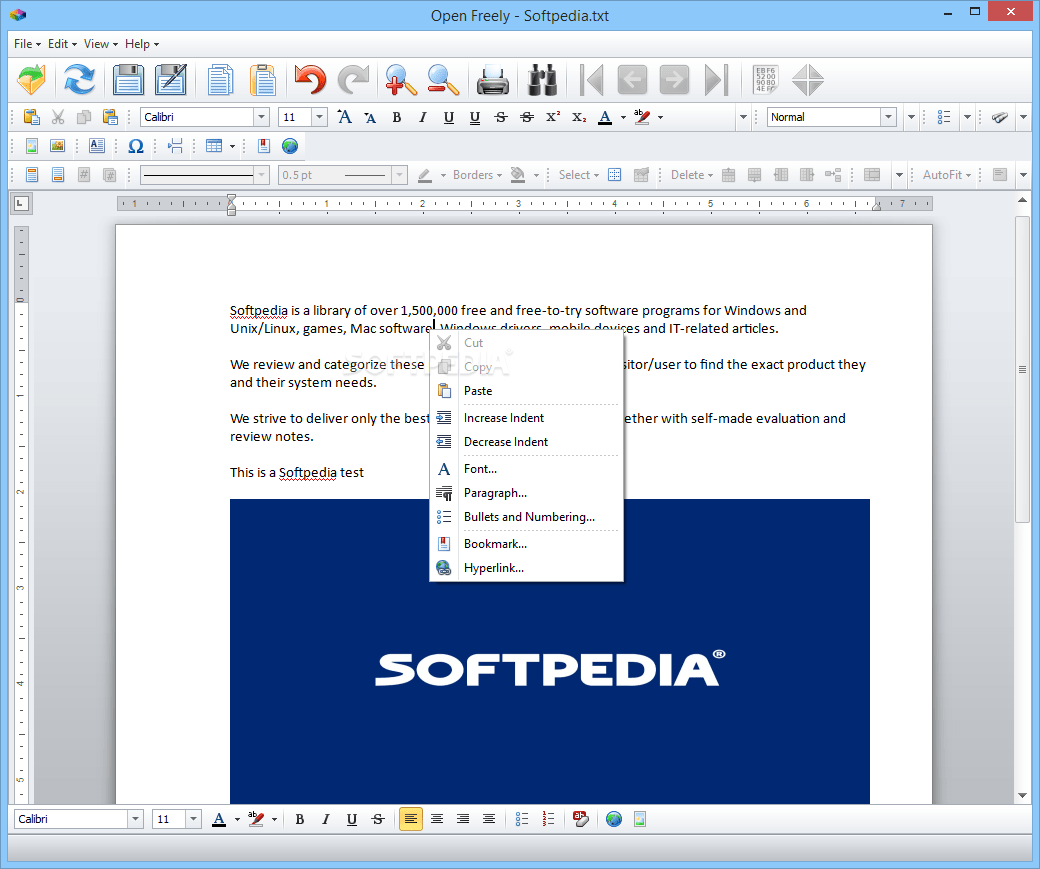1040x869 pixels.
Task: Click the Cut scissors icon in formatting toolbar
Action: (x=58, y=117)
